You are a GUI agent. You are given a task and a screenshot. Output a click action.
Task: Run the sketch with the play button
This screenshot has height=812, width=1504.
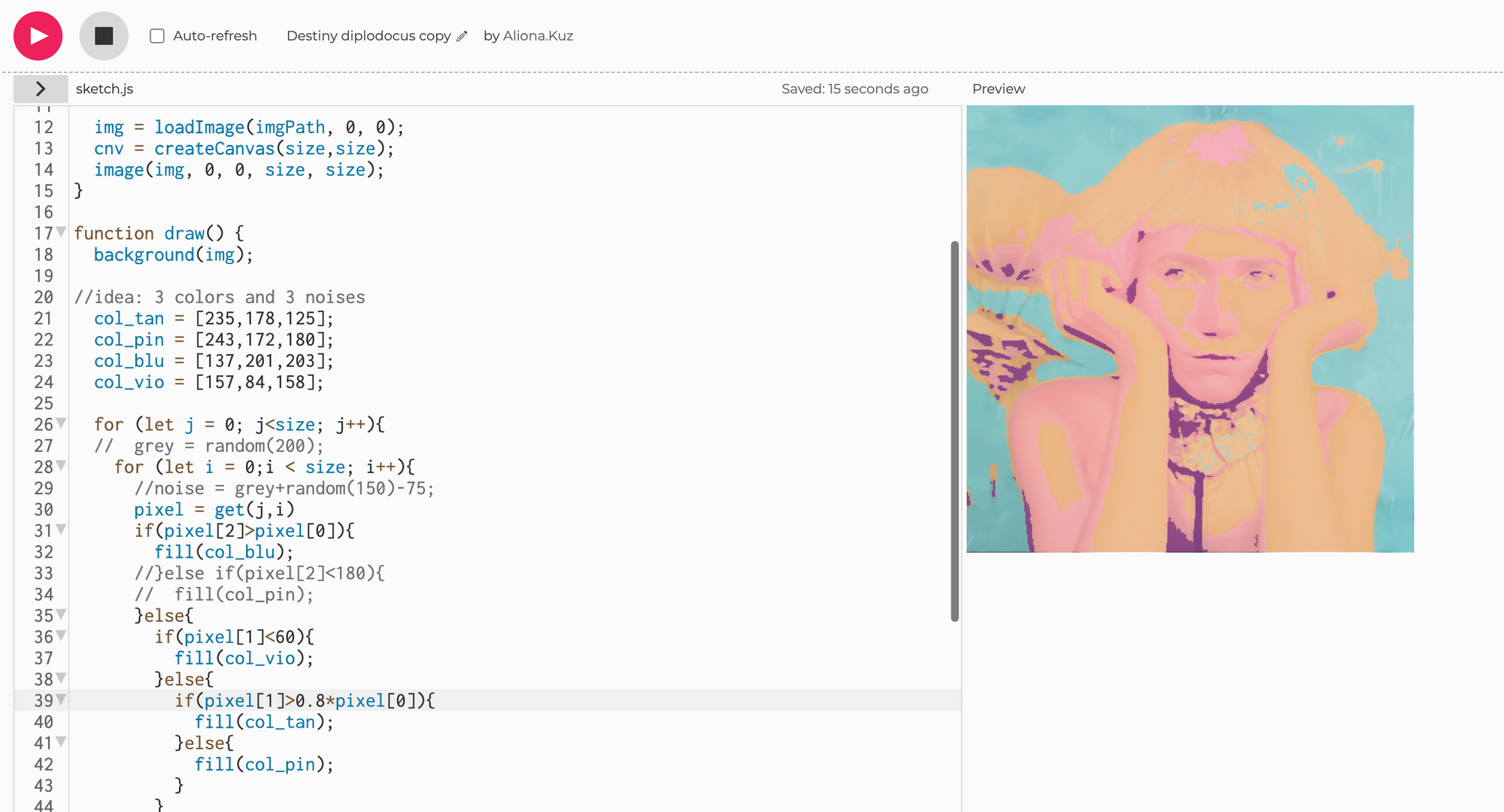[x=38, y=36]
